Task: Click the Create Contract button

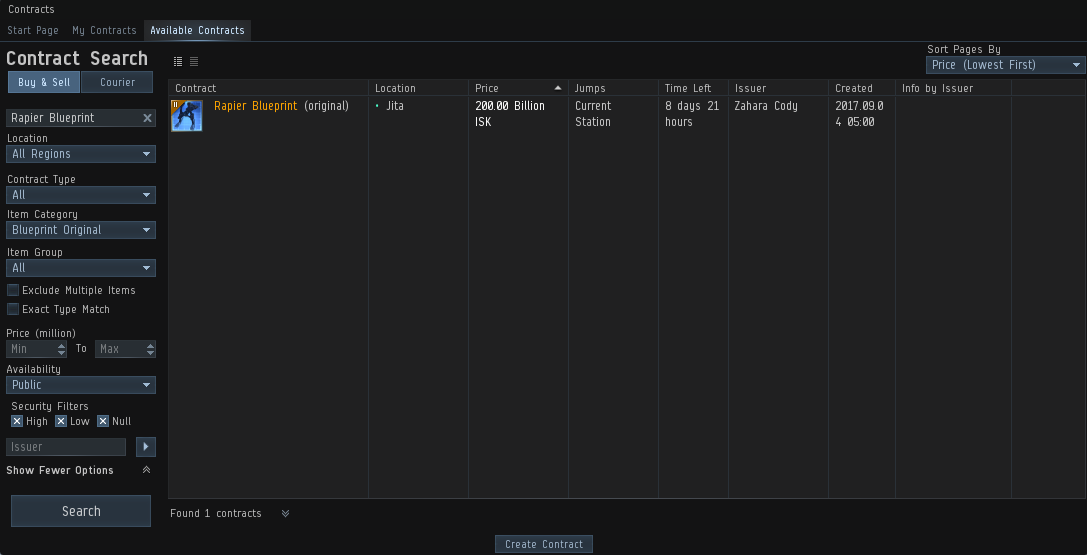Action: tap(544, 544)
